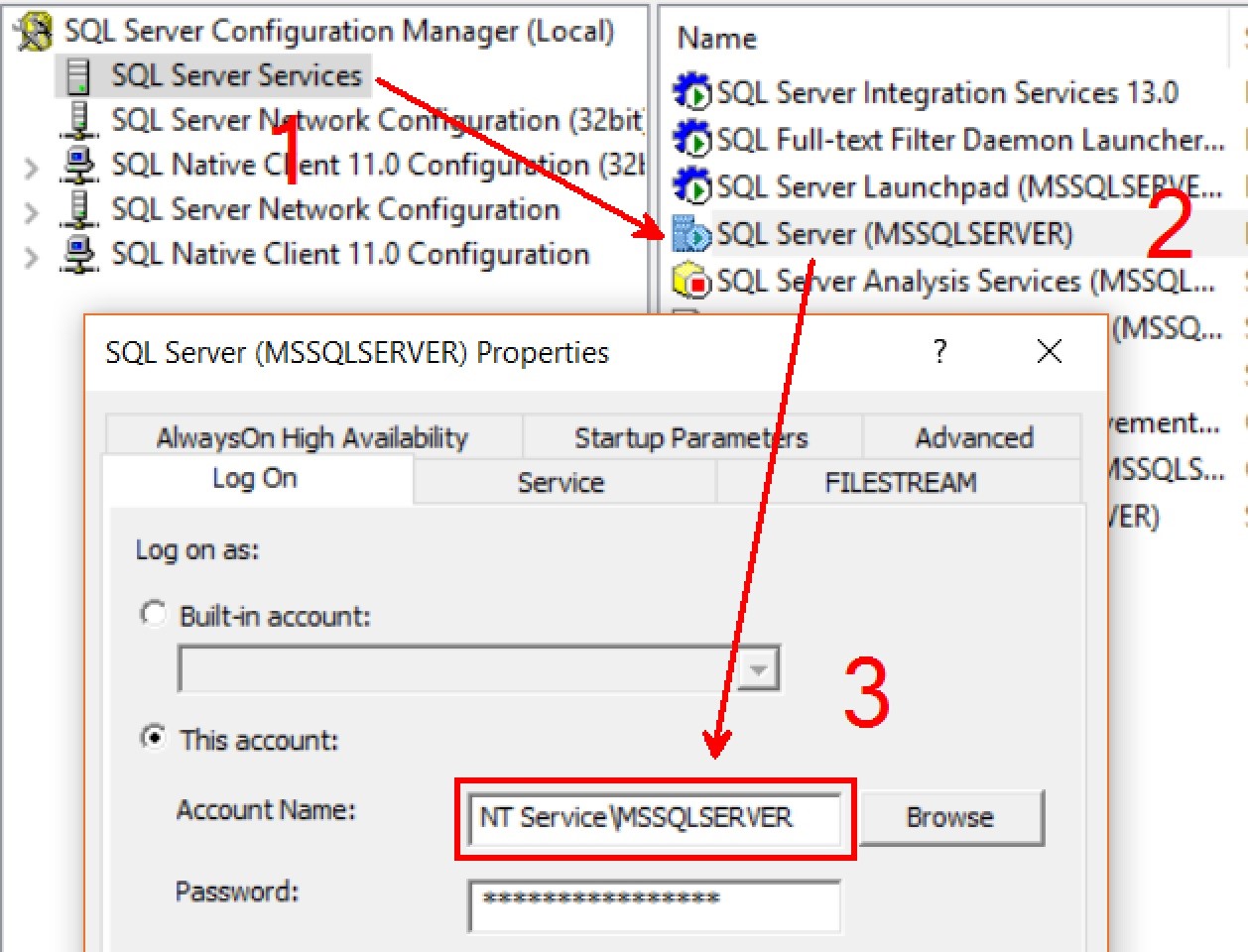Viewport: 1248px width, 952px height.
Task: Expand SQL Native Client 11.0 Configuration (32bit) node
Action: coord(32,167)
